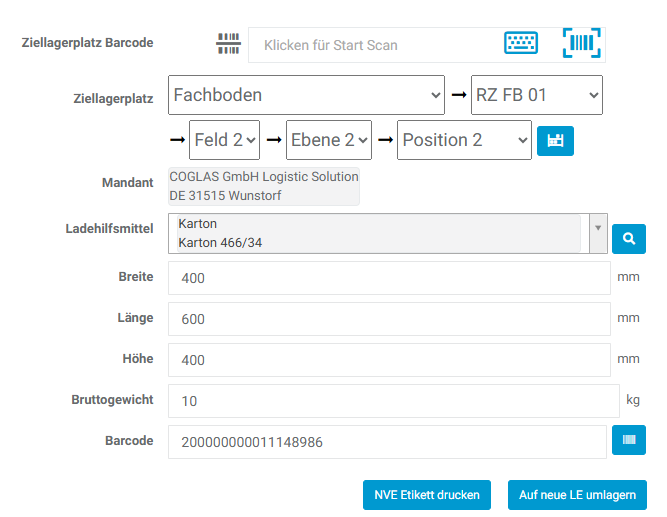The image size is (667, 517).
Task: Click Auf neue LE umlagern button
Action: pos(577,494)
